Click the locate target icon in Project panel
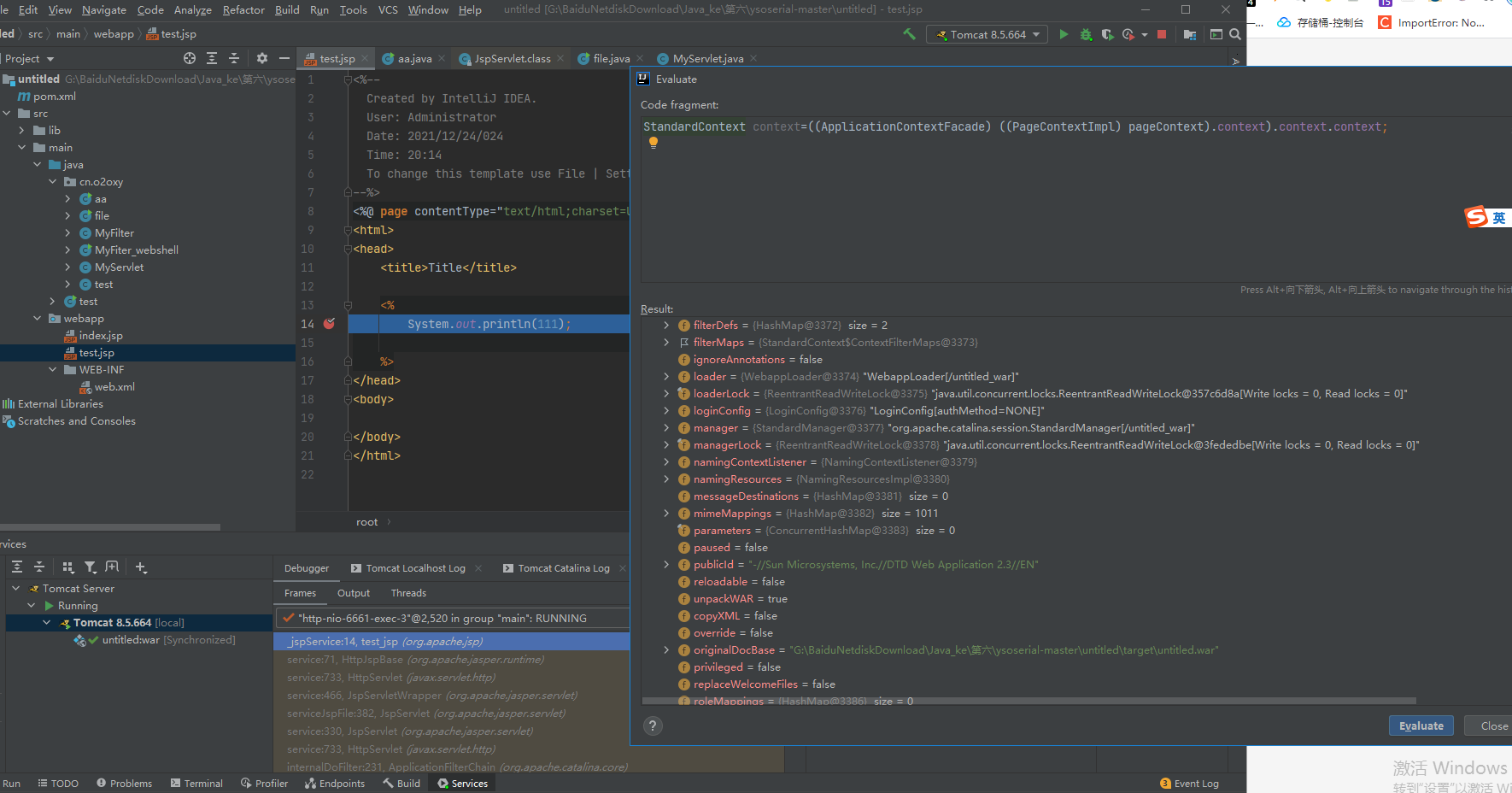The image size is (1512, 793). click(190, 58)
